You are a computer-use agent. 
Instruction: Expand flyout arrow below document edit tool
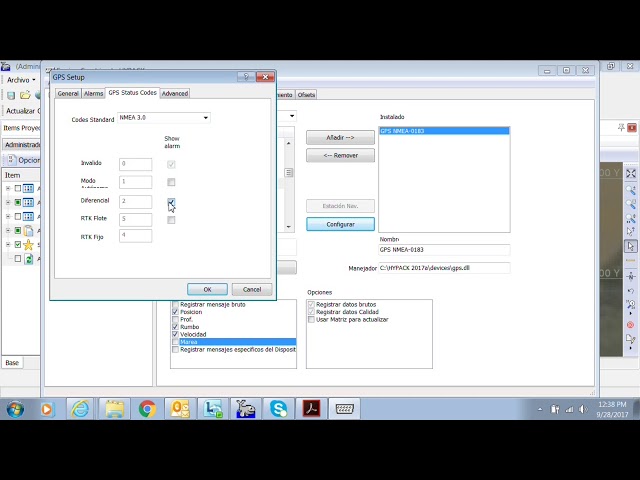631,349
